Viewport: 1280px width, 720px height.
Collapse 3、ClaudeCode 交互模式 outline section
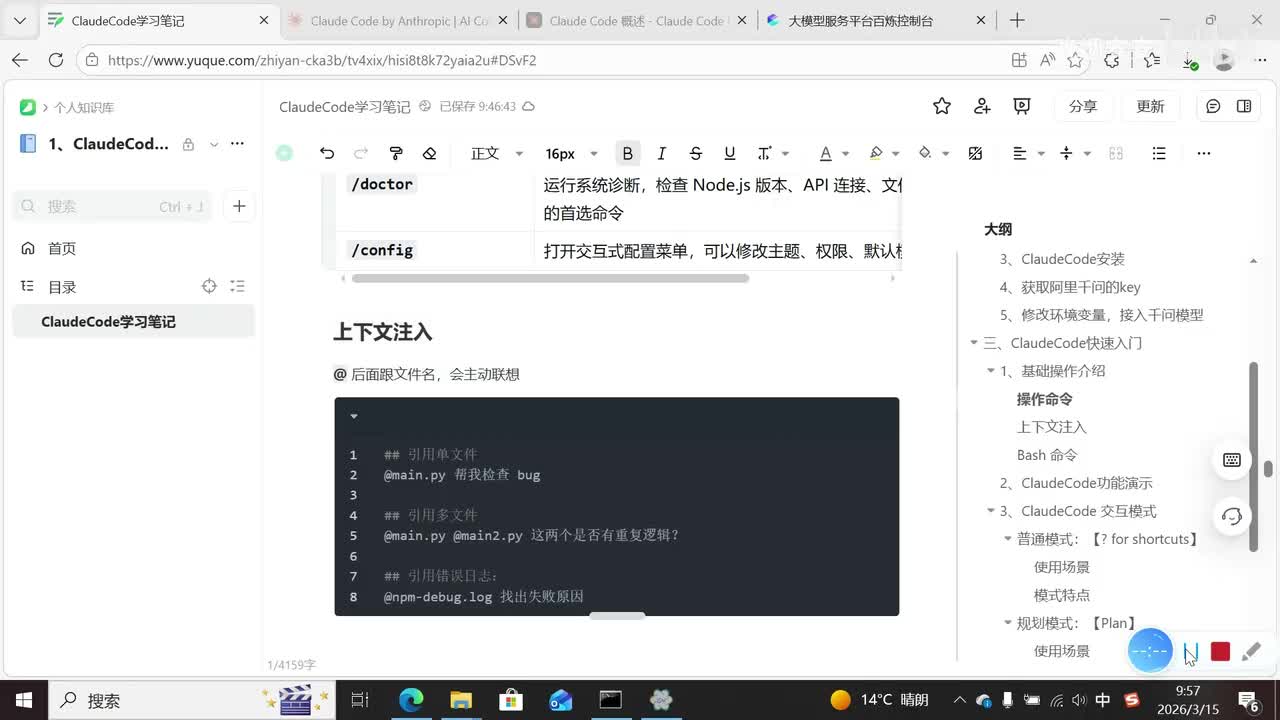click(991, 511)
